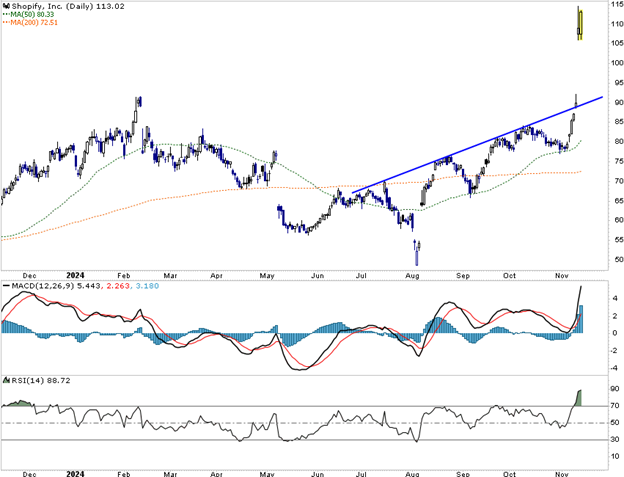Click the 2024 label on the top date axis
The image size is (624, 477).
(74, 273)
